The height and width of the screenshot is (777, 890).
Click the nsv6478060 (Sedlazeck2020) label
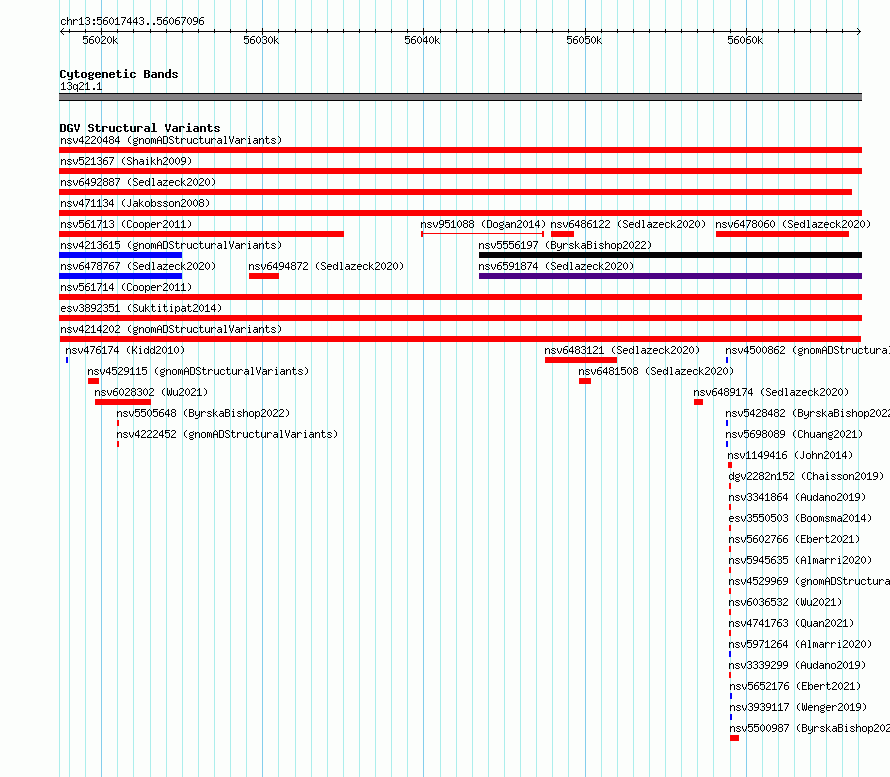click(x=793, y=224)
